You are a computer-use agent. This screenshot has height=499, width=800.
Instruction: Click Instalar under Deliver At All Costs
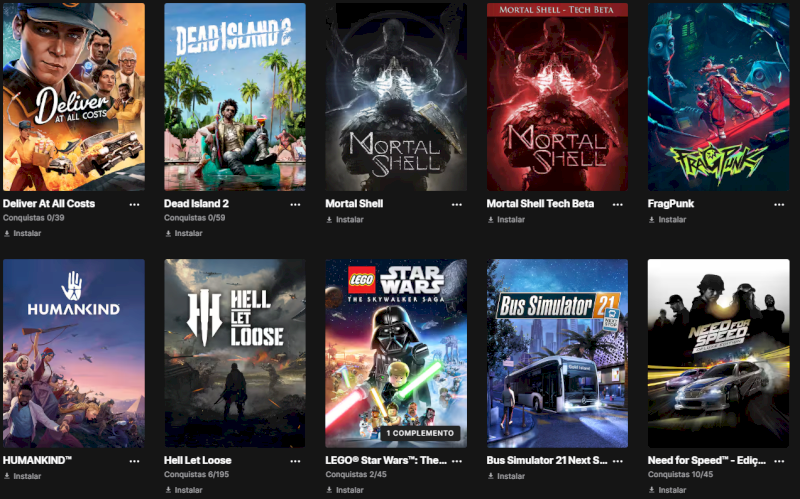point(22,233)
